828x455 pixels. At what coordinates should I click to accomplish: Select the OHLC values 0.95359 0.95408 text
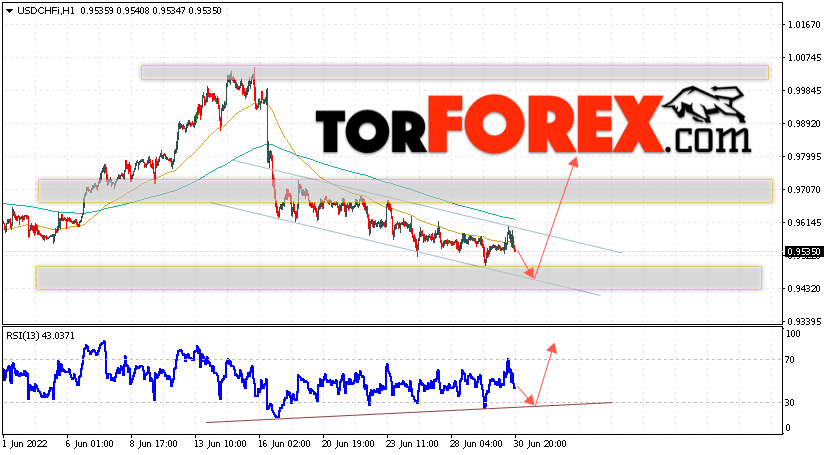(x=114, y=11)
